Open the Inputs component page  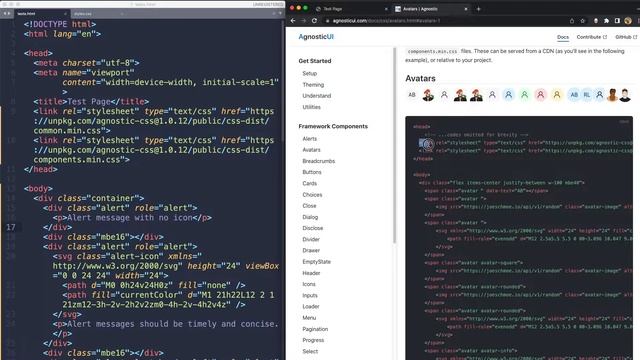coord(310,295)
